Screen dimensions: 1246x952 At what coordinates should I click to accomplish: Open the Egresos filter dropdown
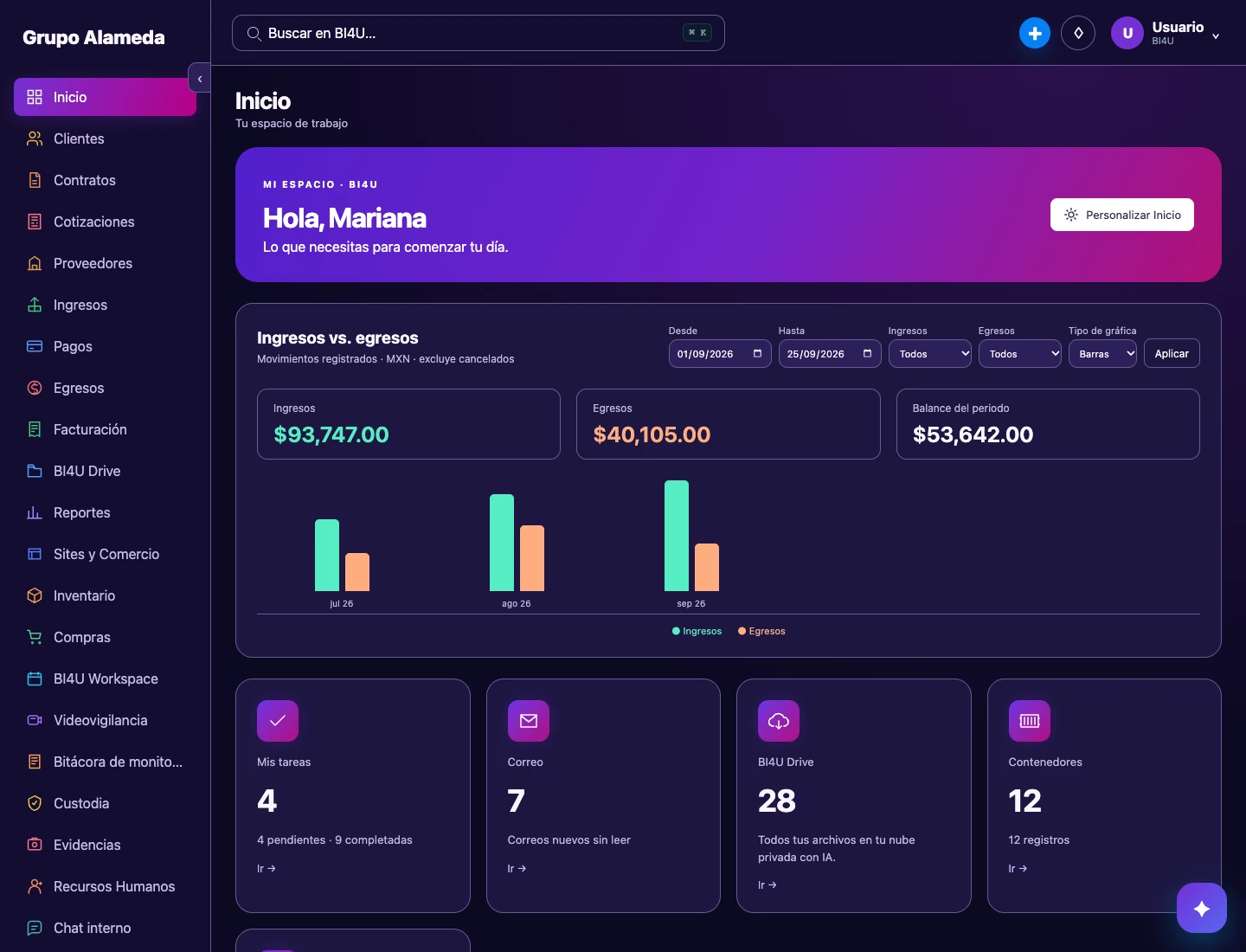click(x=1020, y=353)
